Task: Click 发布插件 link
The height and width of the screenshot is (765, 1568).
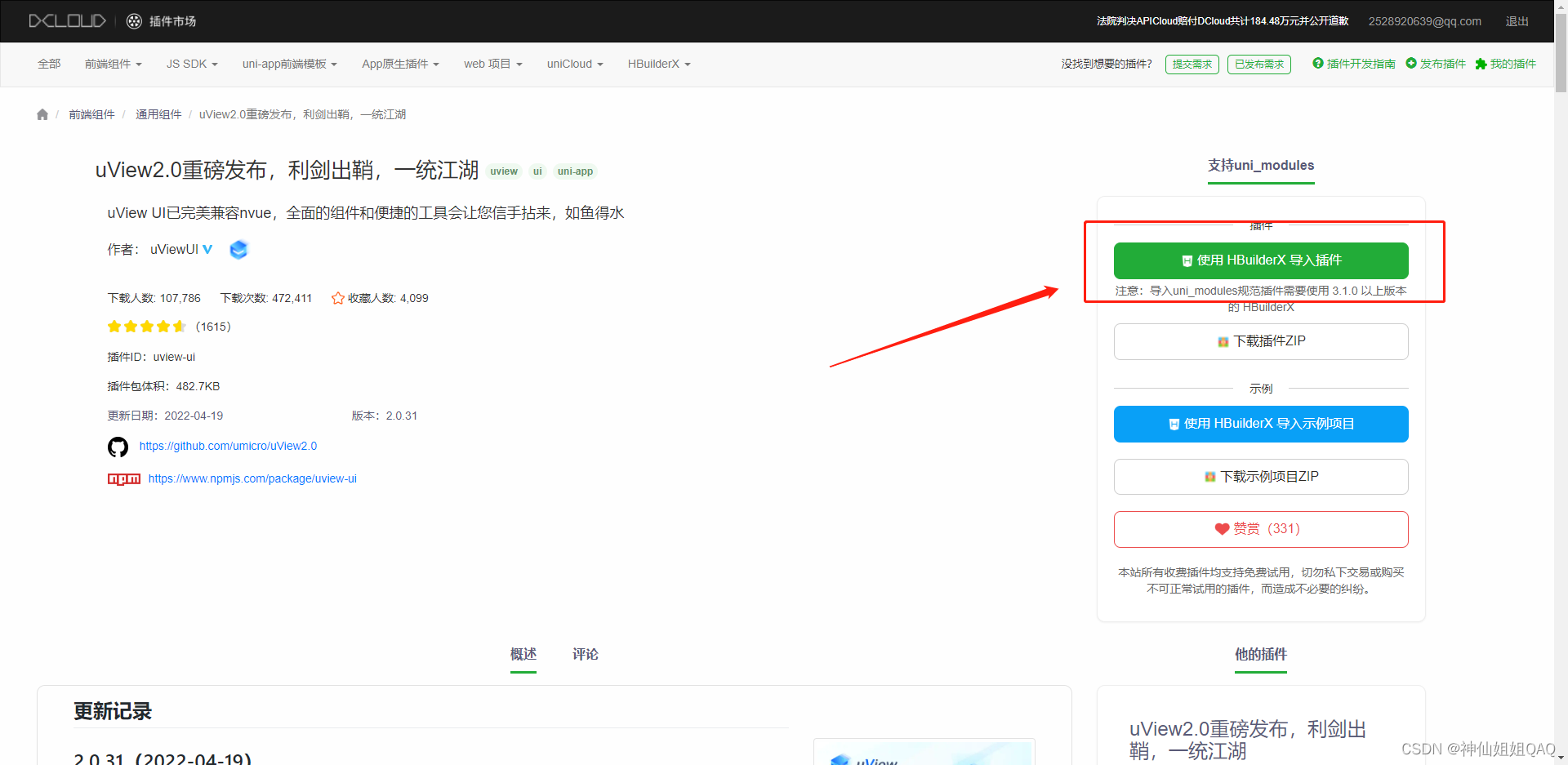Action: click(1442, 64)
